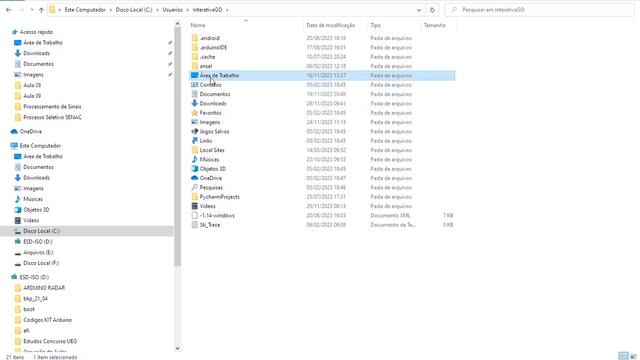640x360 pixels.
Task: Navigate up one folder level
Action: click(41, 10)
